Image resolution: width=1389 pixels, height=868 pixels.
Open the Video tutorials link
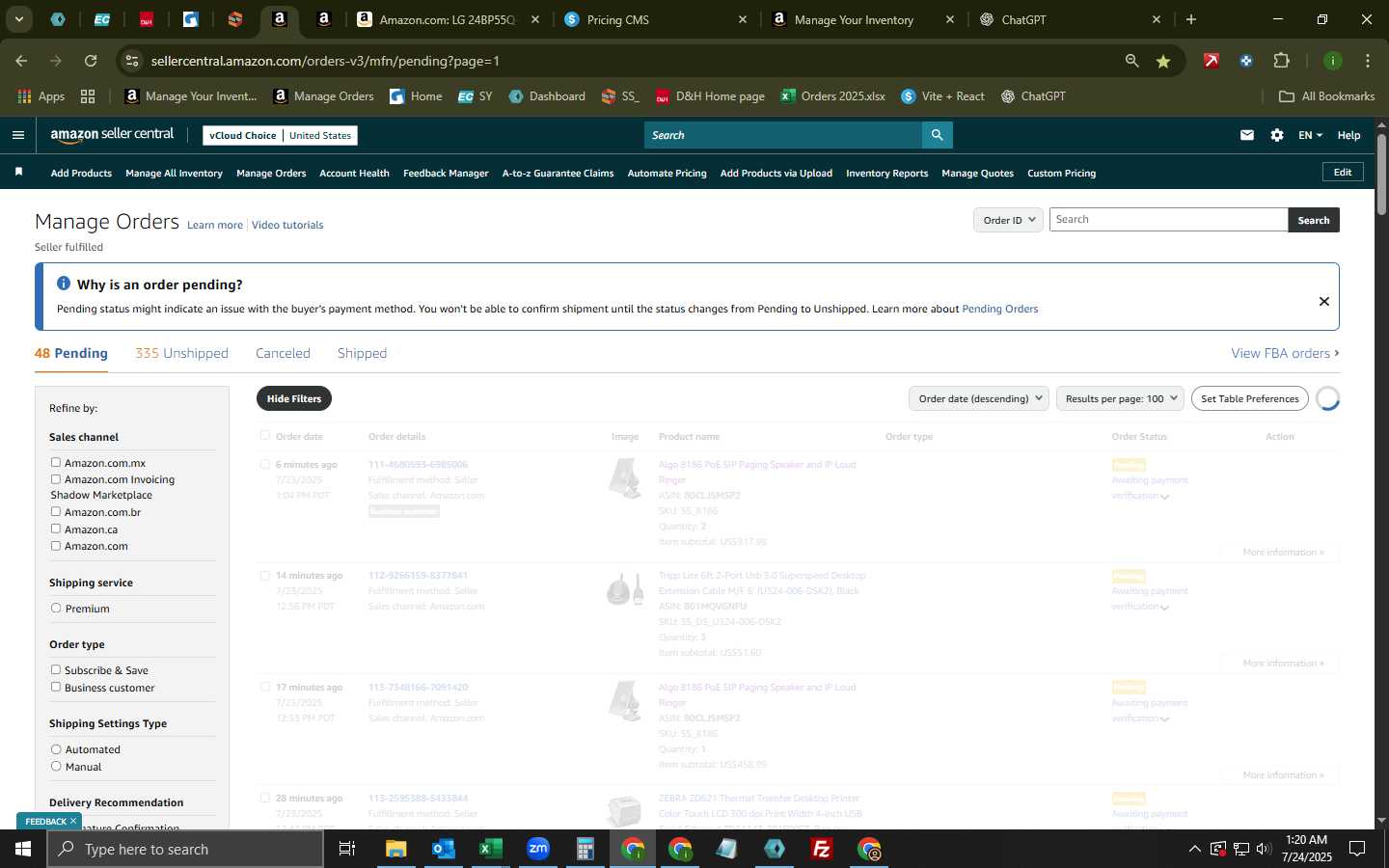click(287, 225)
